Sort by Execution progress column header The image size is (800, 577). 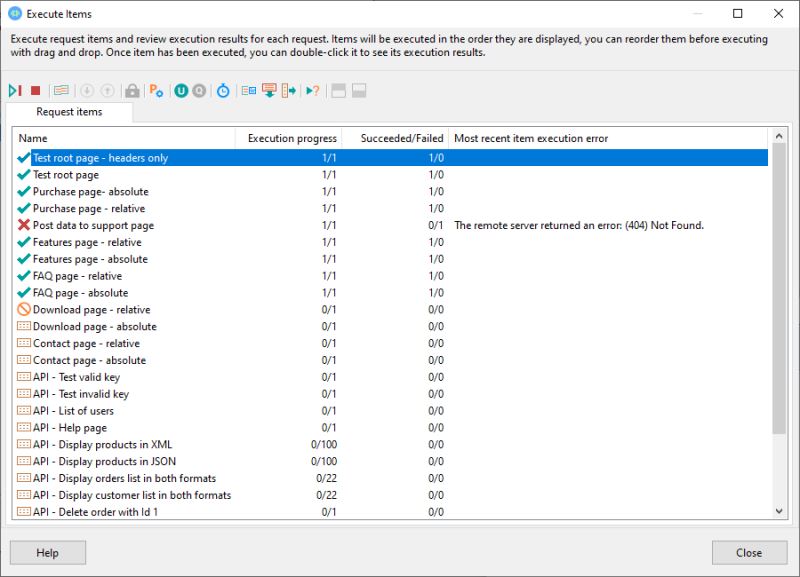(x=289, y=138)
